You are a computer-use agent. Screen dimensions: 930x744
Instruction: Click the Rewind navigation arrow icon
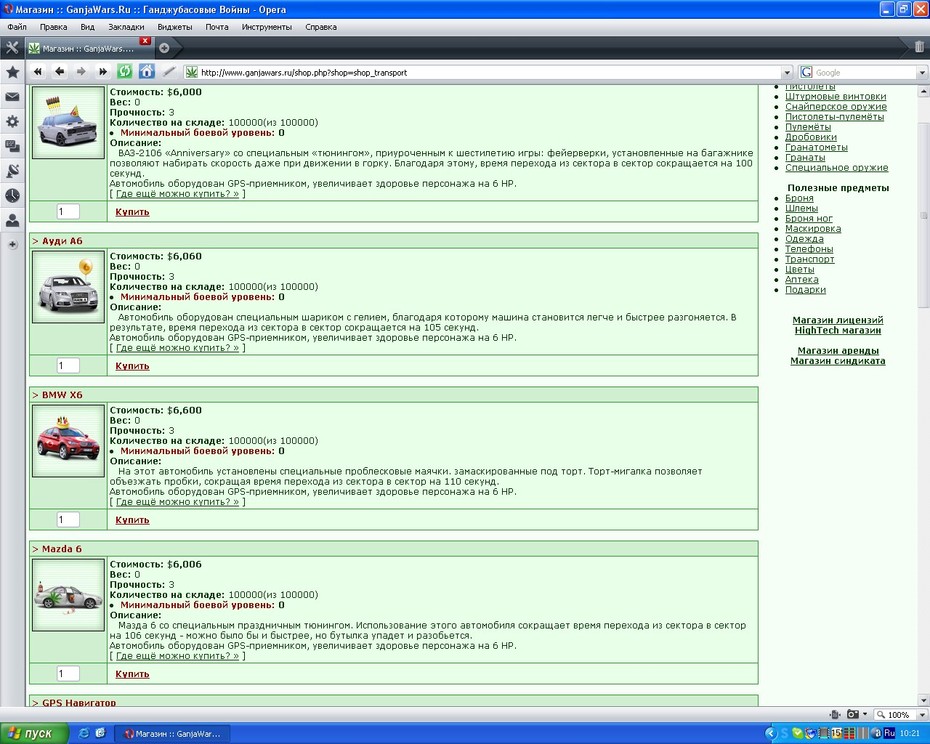(38, 72)
